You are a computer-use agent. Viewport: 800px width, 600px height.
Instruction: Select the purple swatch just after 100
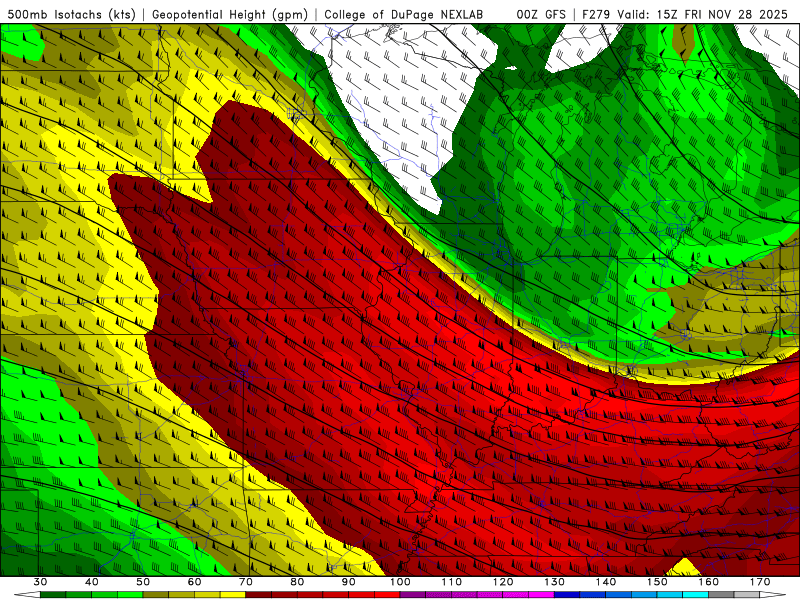click(x=413, y=594)
